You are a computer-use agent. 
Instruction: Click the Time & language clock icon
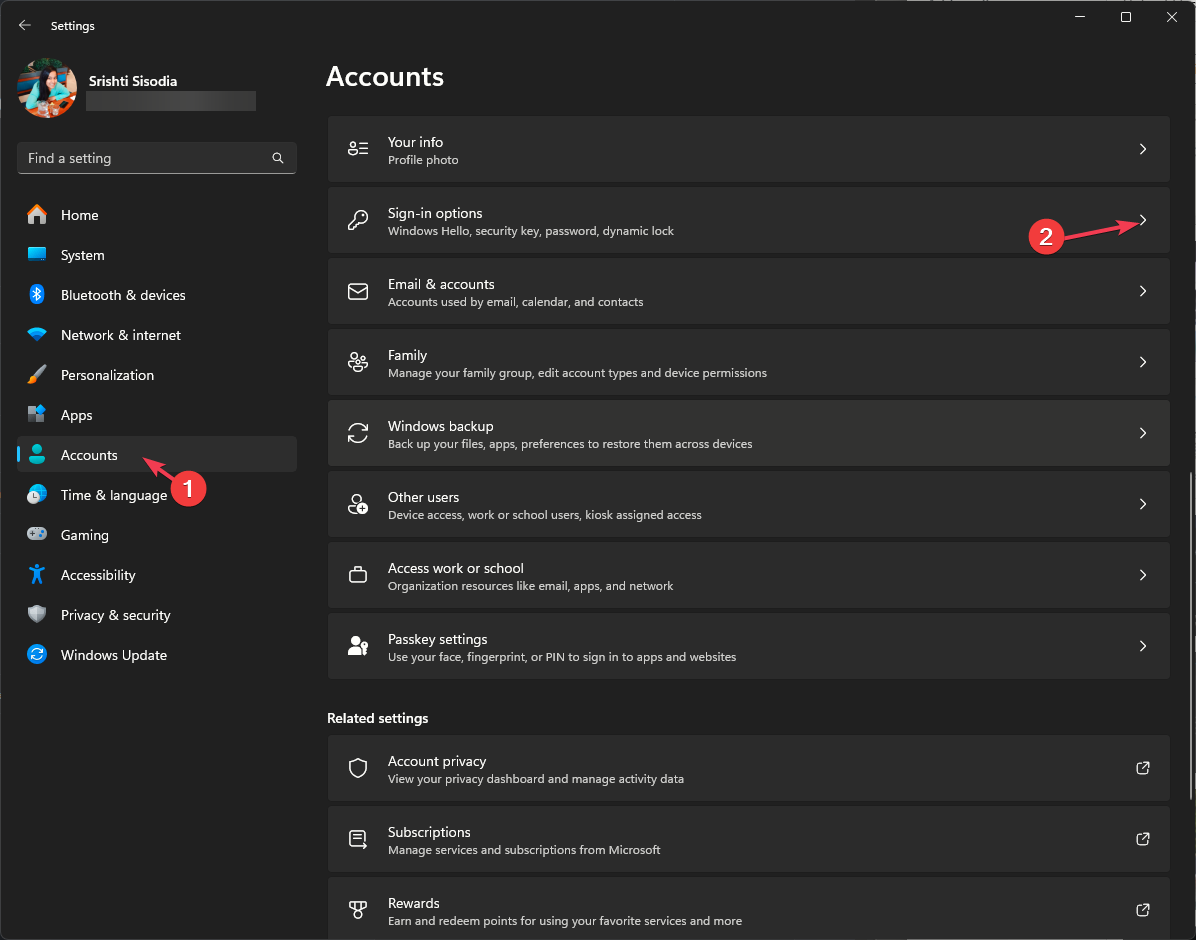coord(37,495)
